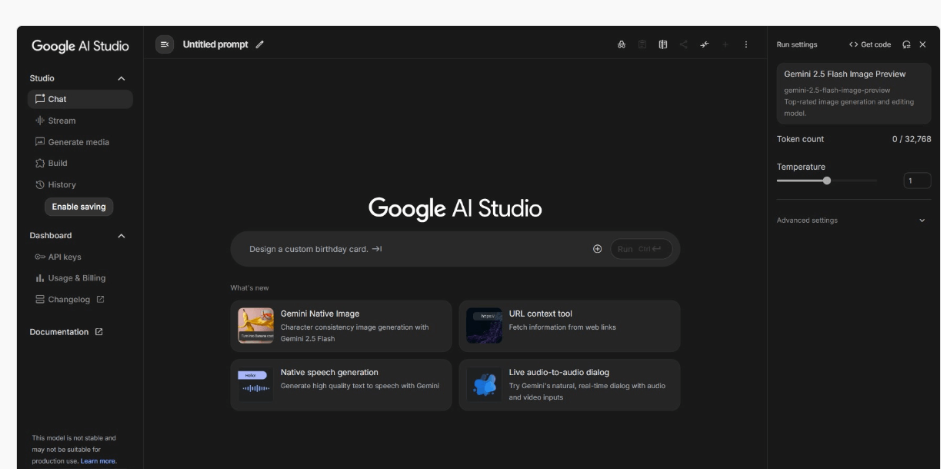This screenshot has width=941, height=469.
Task: Open the three-dot more options menu
Action: tap(746, 45)
